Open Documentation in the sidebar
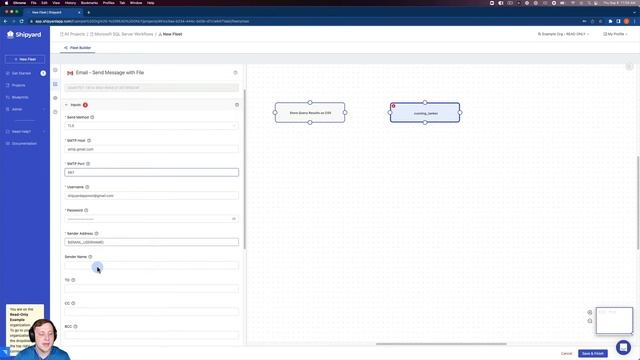The image size is (640, 360). pyautogui.click(x=24, y=144)
